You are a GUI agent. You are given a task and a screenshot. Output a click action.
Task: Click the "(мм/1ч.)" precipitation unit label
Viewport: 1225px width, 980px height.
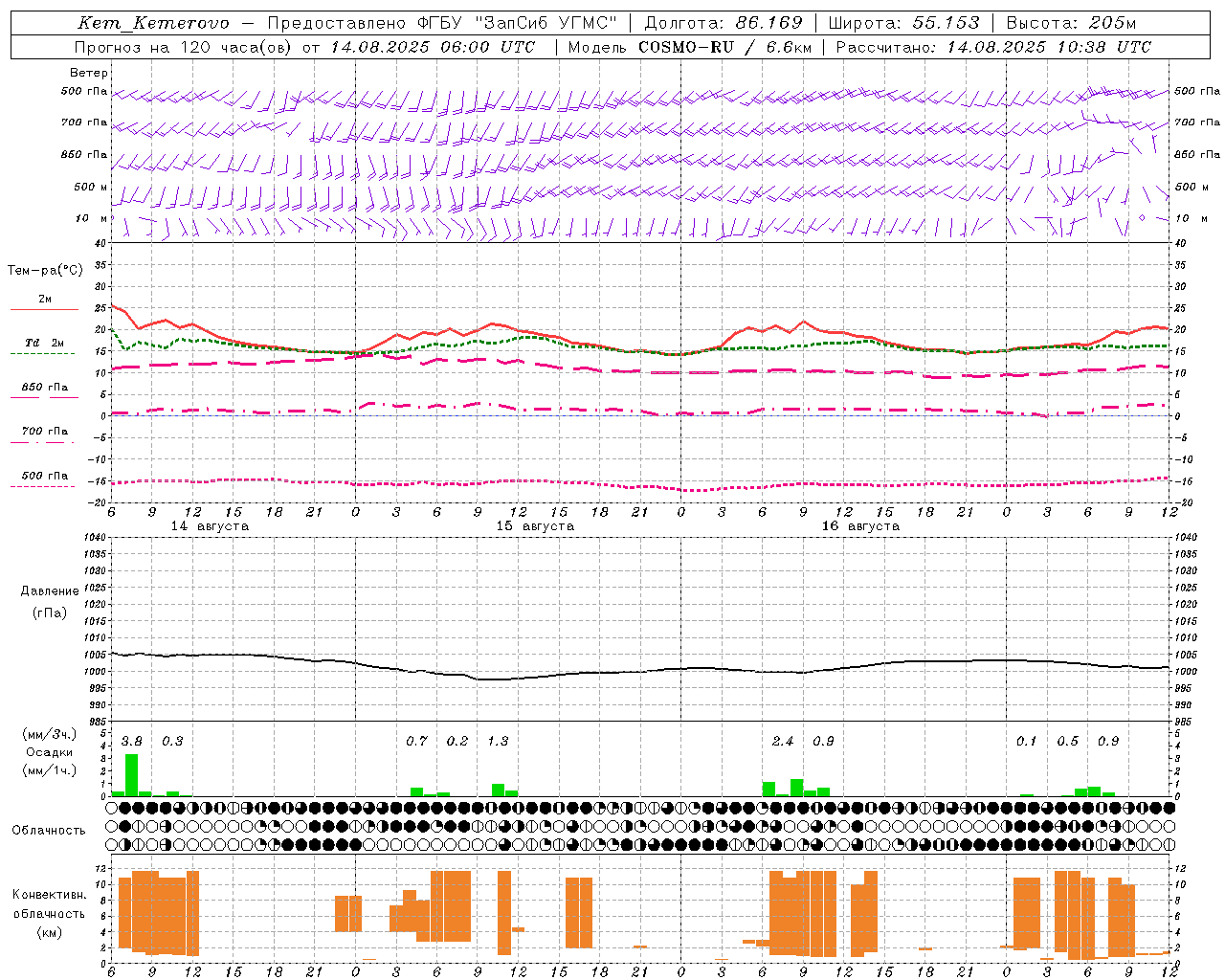click(x=50, y=770)
